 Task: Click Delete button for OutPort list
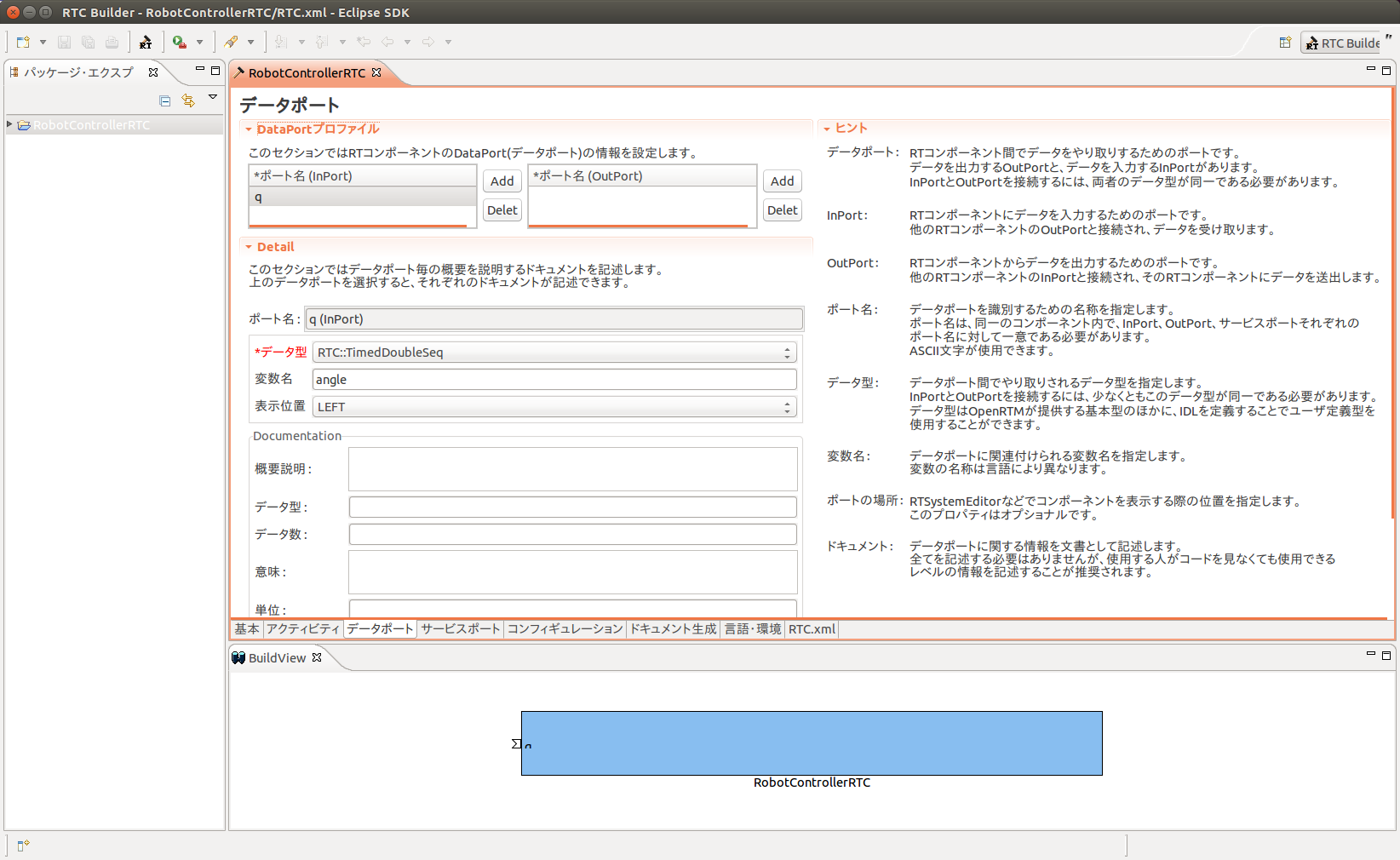(783, 210)
